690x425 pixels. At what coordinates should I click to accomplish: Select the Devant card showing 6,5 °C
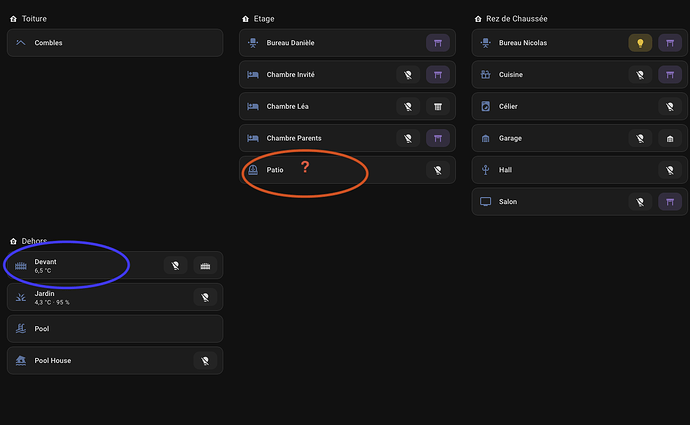click(80, 265)
